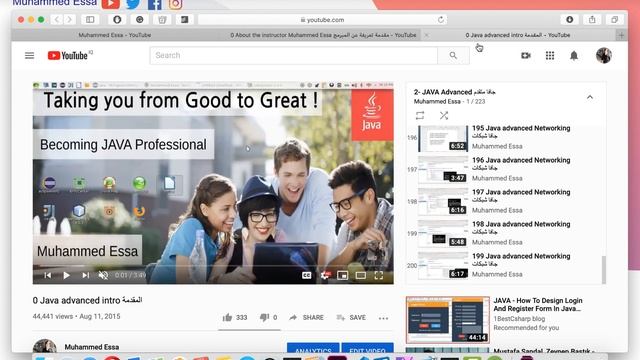Open Safari downloads
The width and height of the screenshot is (640, 360).
coord(569,20)
